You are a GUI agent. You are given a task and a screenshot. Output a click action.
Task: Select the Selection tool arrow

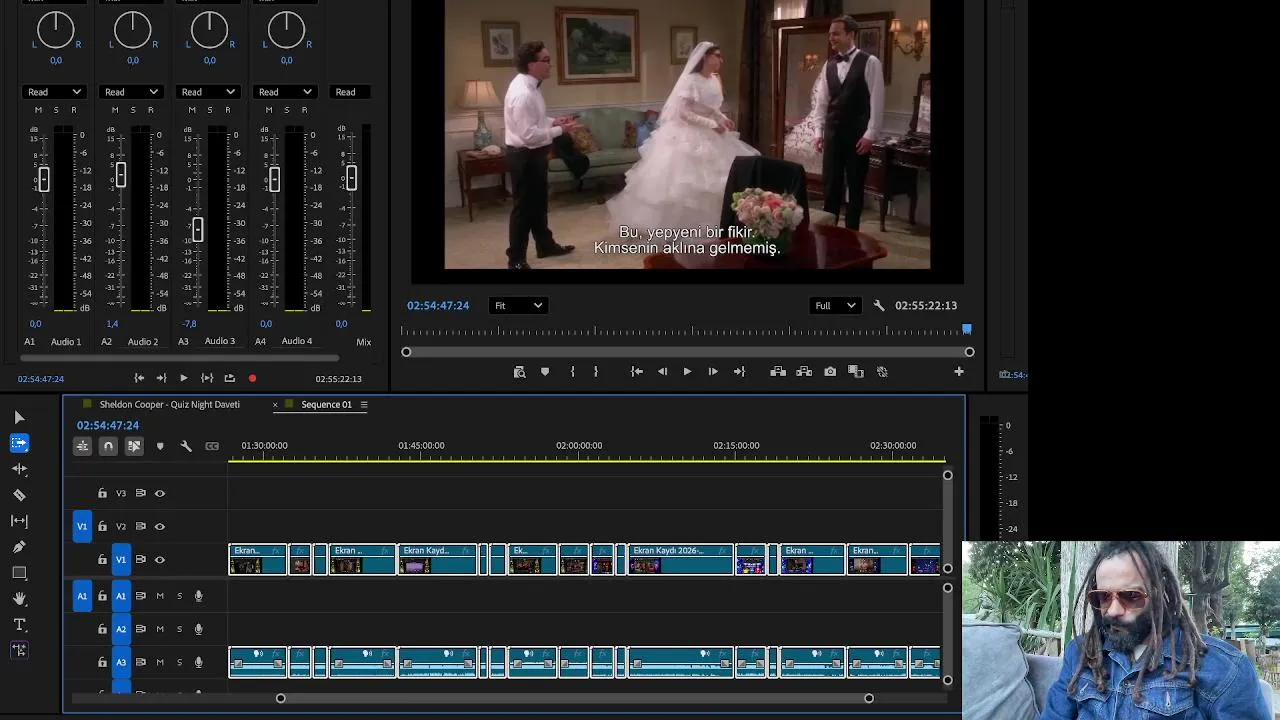pyautogui.click(x=19, y=417)
